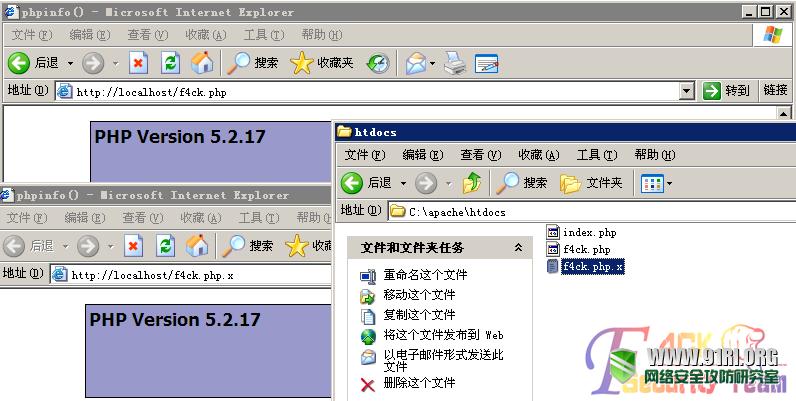Screen dimensions: 796x401
Task: Click Mail icon in top IE toolbar
Action: tap(416, 63)
